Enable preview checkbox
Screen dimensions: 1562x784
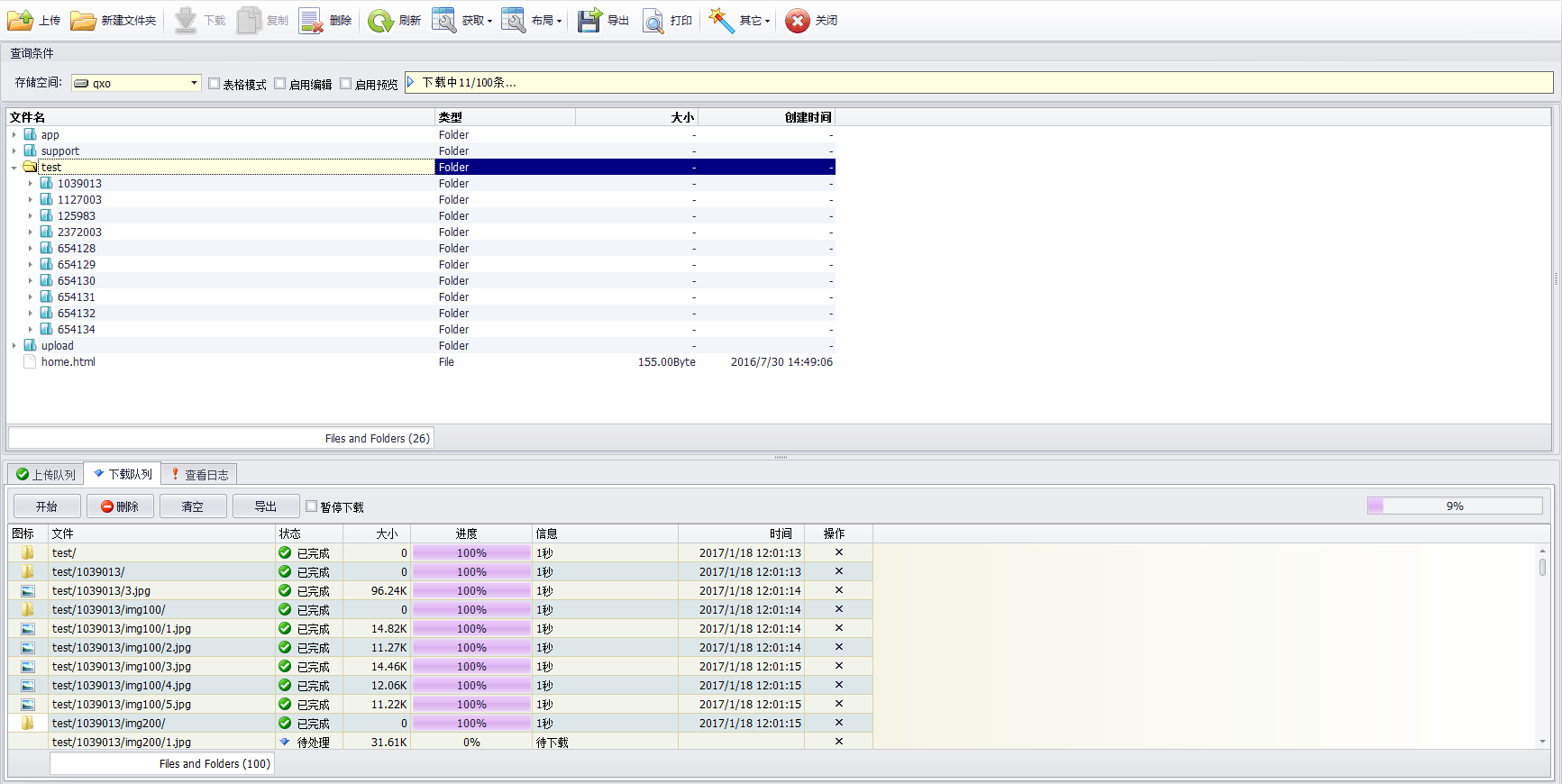tap(346, 84)
